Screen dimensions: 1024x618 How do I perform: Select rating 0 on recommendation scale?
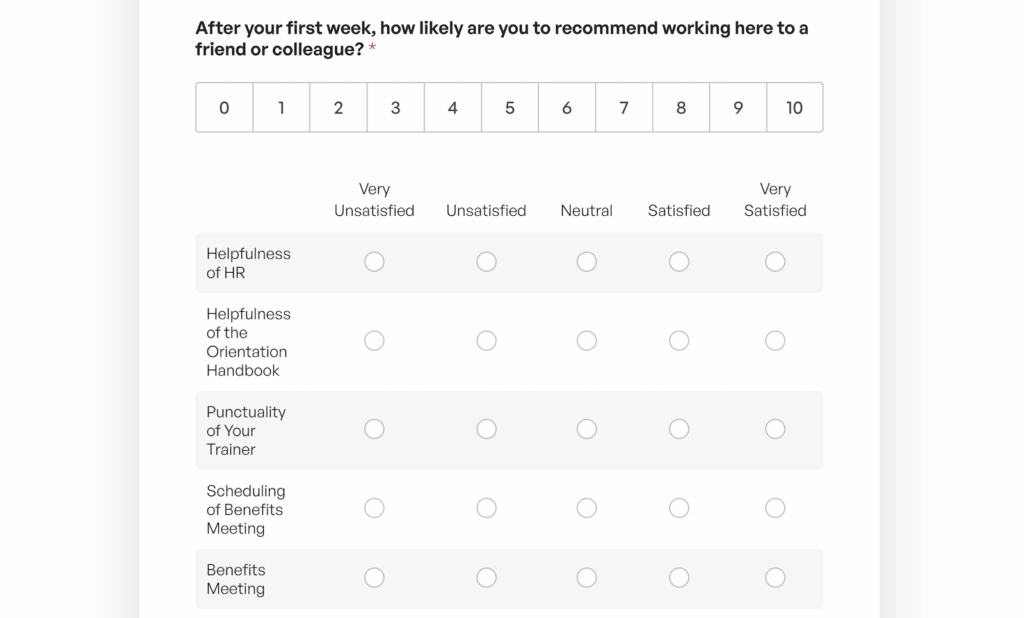coord(224,108)
